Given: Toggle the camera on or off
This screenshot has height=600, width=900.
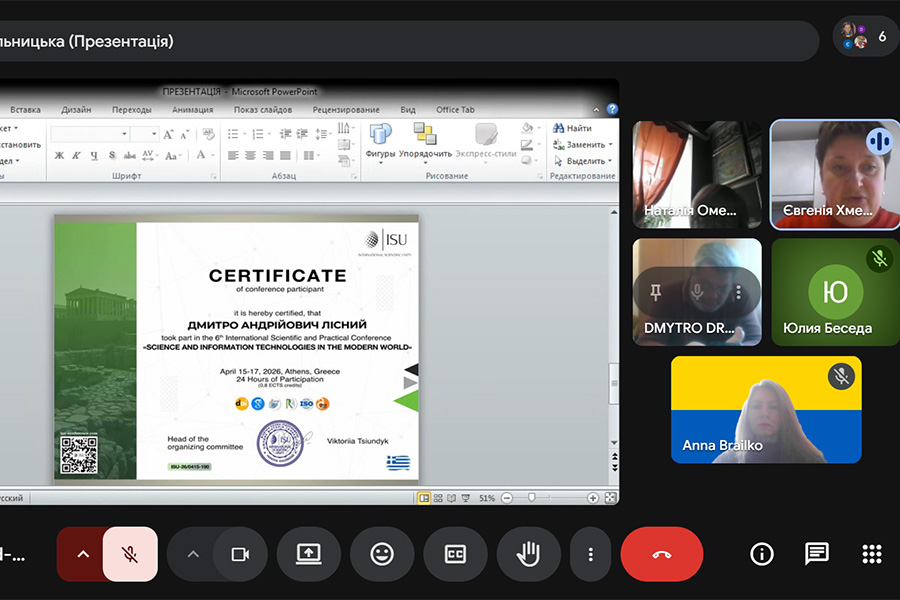Looking at the screenshot, I should [240, 554].
